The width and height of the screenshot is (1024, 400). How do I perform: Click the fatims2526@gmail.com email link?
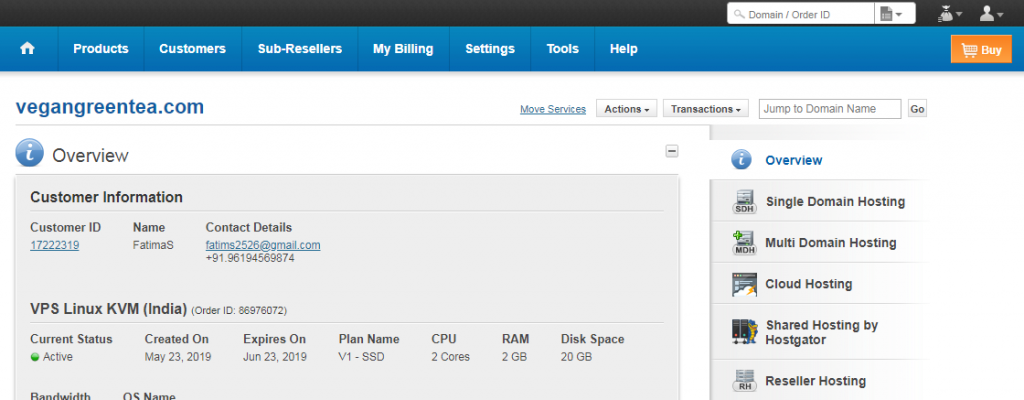[263, 246]
